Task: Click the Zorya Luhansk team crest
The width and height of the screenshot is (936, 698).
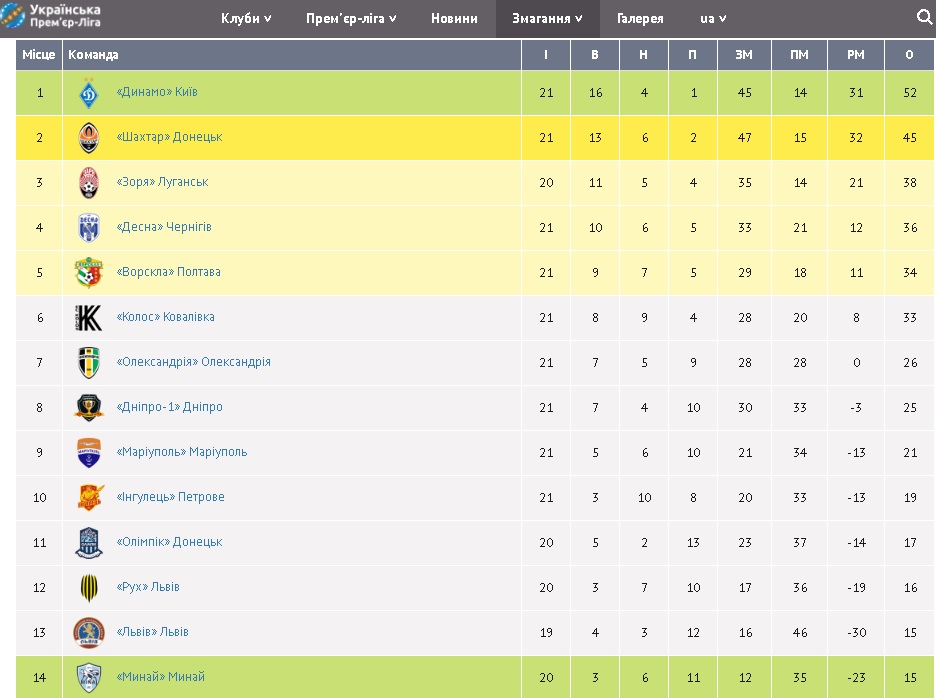Action: (x=89, y=183)
